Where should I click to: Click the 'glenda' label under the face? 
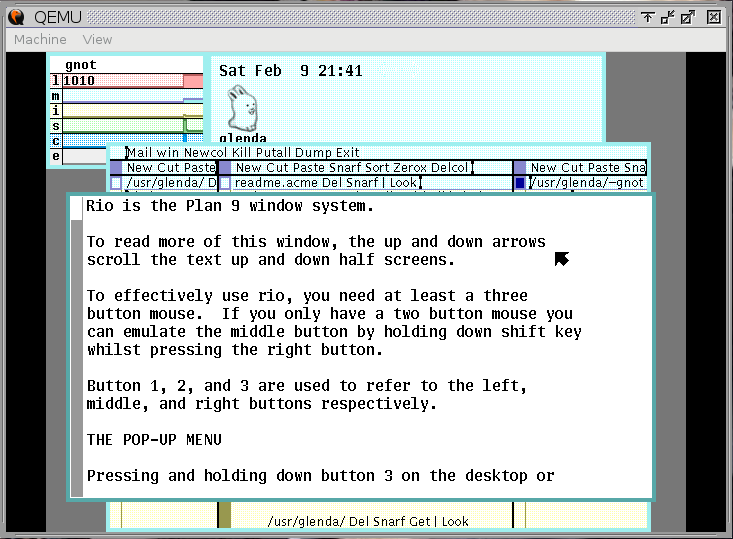243,138
